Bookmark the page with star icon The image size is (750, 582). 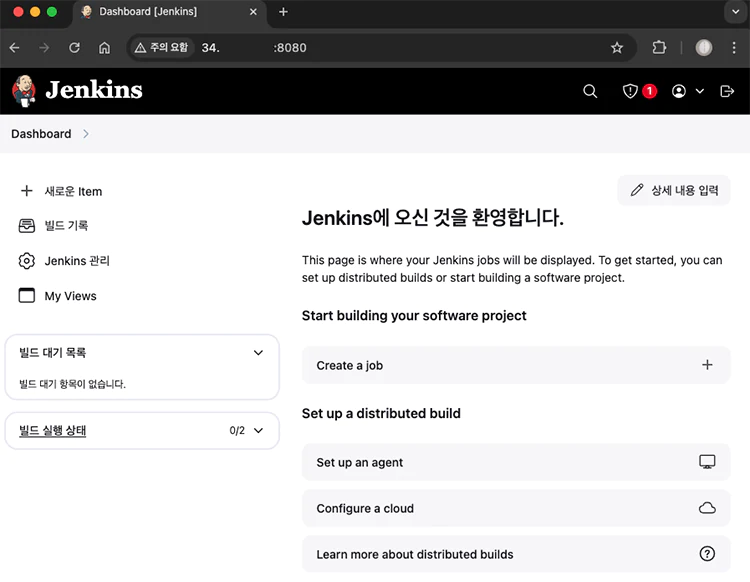coord(617,48)
